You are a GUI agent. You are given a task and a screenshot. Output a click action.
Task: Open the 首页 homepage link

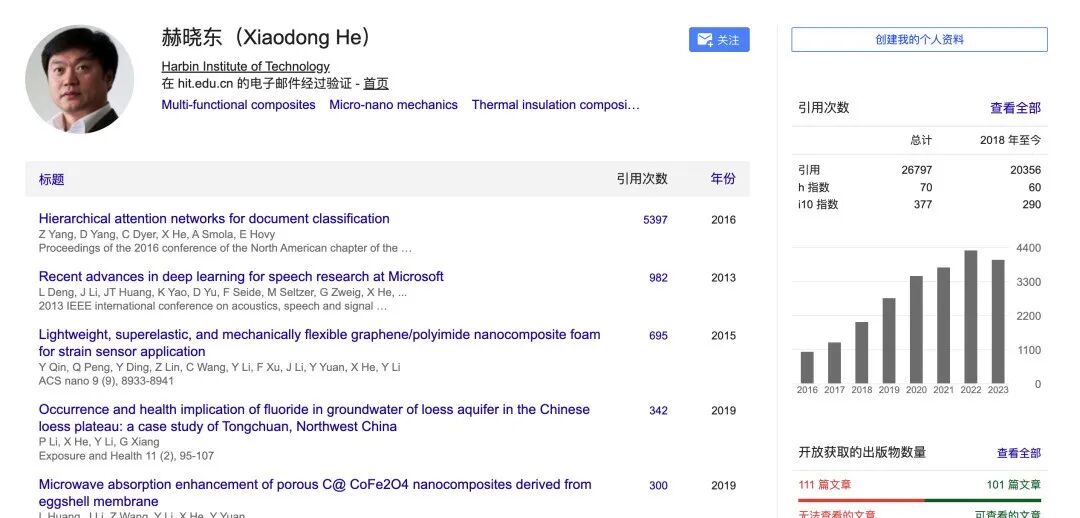(x=376, y=83)
